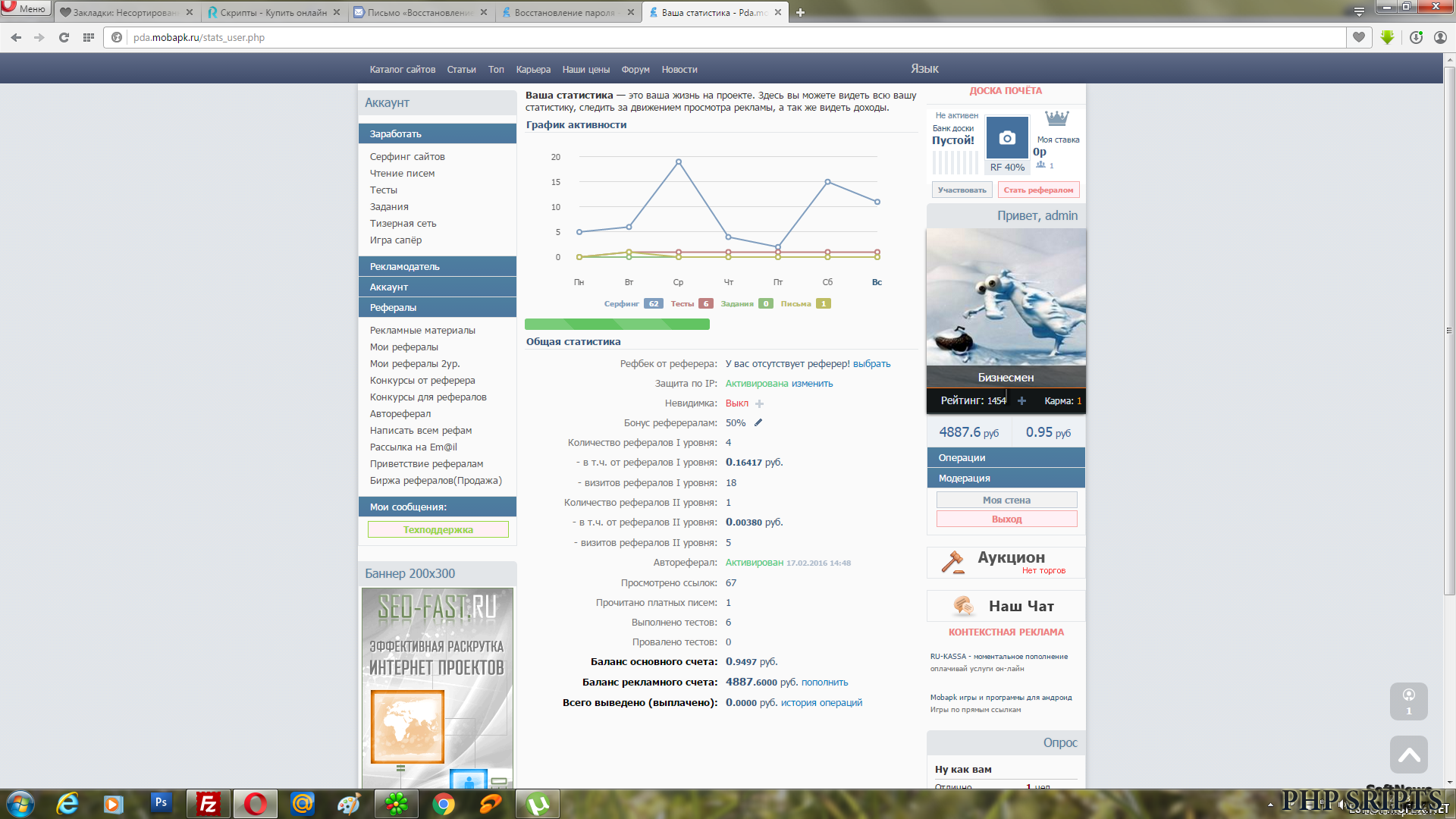1456x819 pixels.
Task: Switch to the Скрипты - Купить онлайн tab
Action: pyautogui.click(x=273, y=12)
